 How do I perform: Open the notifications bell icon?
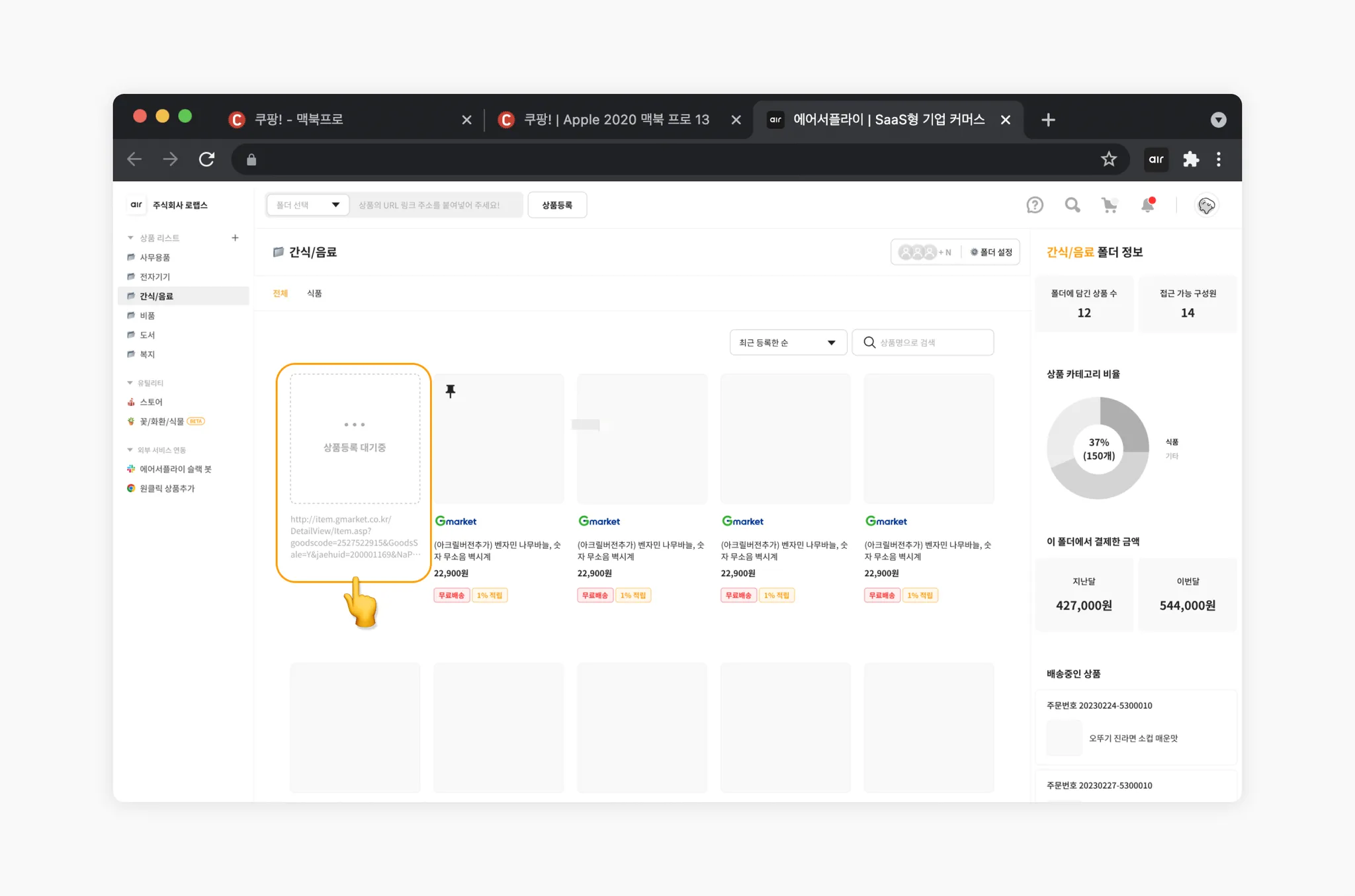(x=1148, y=205)
